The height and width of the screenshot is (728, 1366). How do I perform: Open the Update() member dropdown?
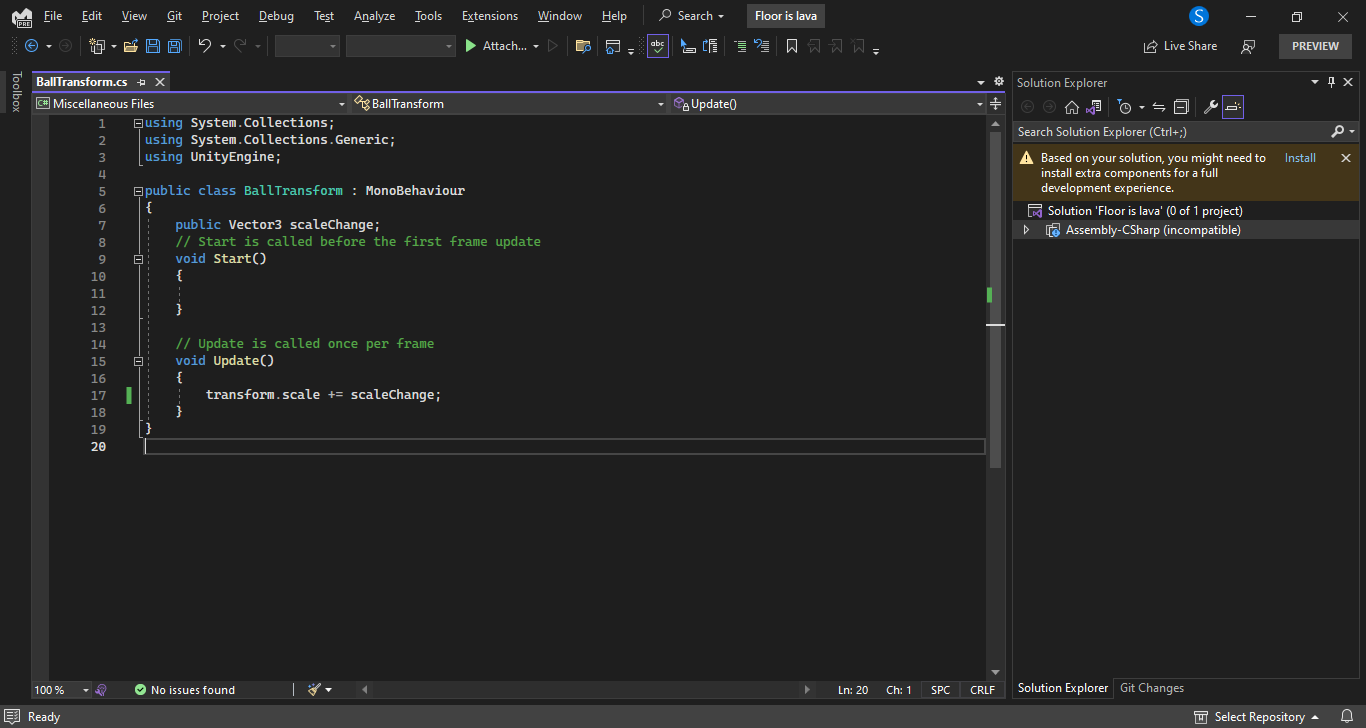tap(830, 104)
